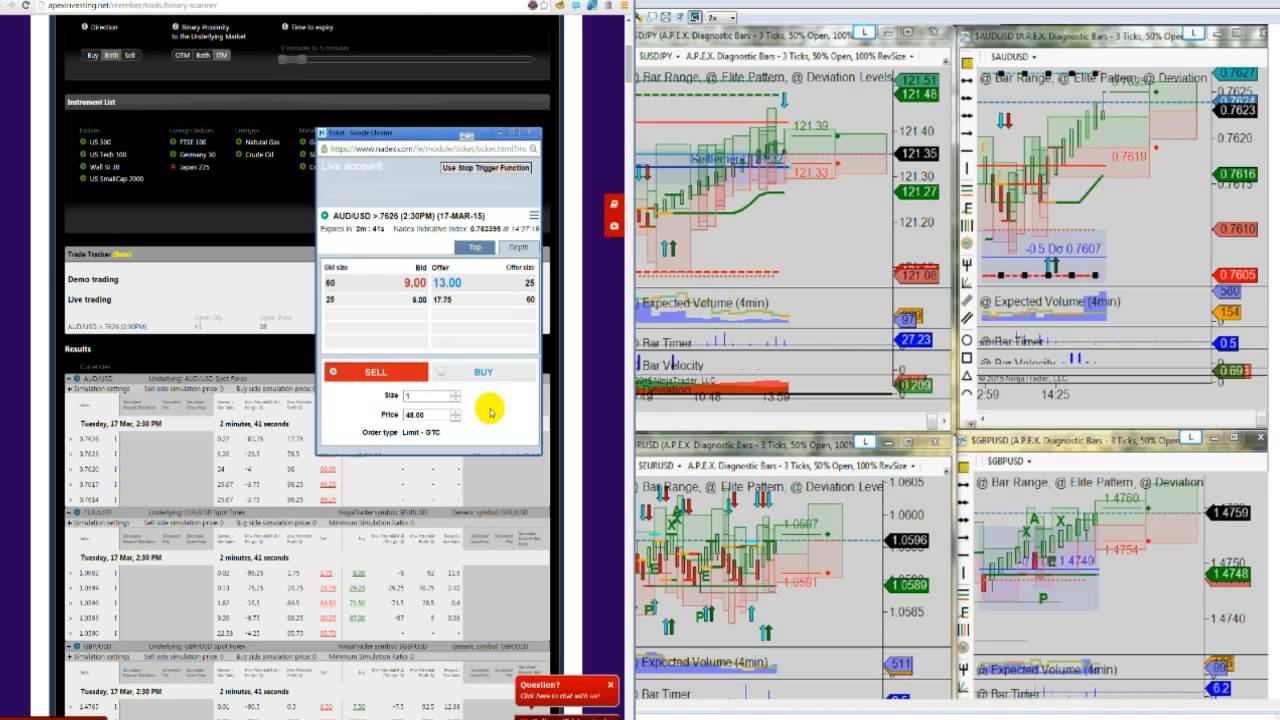Focus the Nadex ticket address bar

click(x=427, y=149)
